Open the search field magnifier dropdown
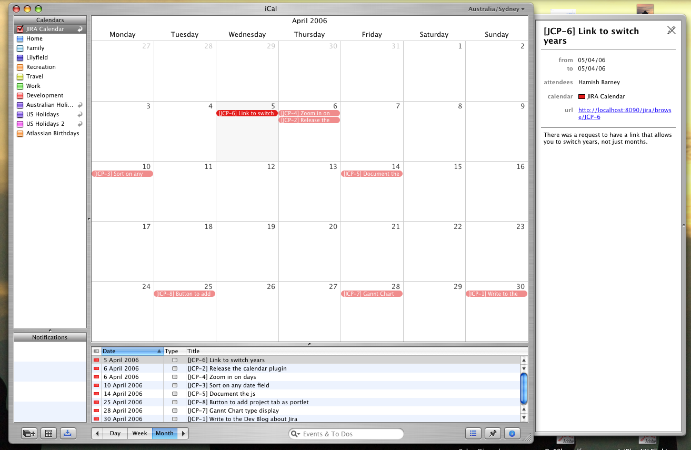691x450 pixels. [297, 434]
